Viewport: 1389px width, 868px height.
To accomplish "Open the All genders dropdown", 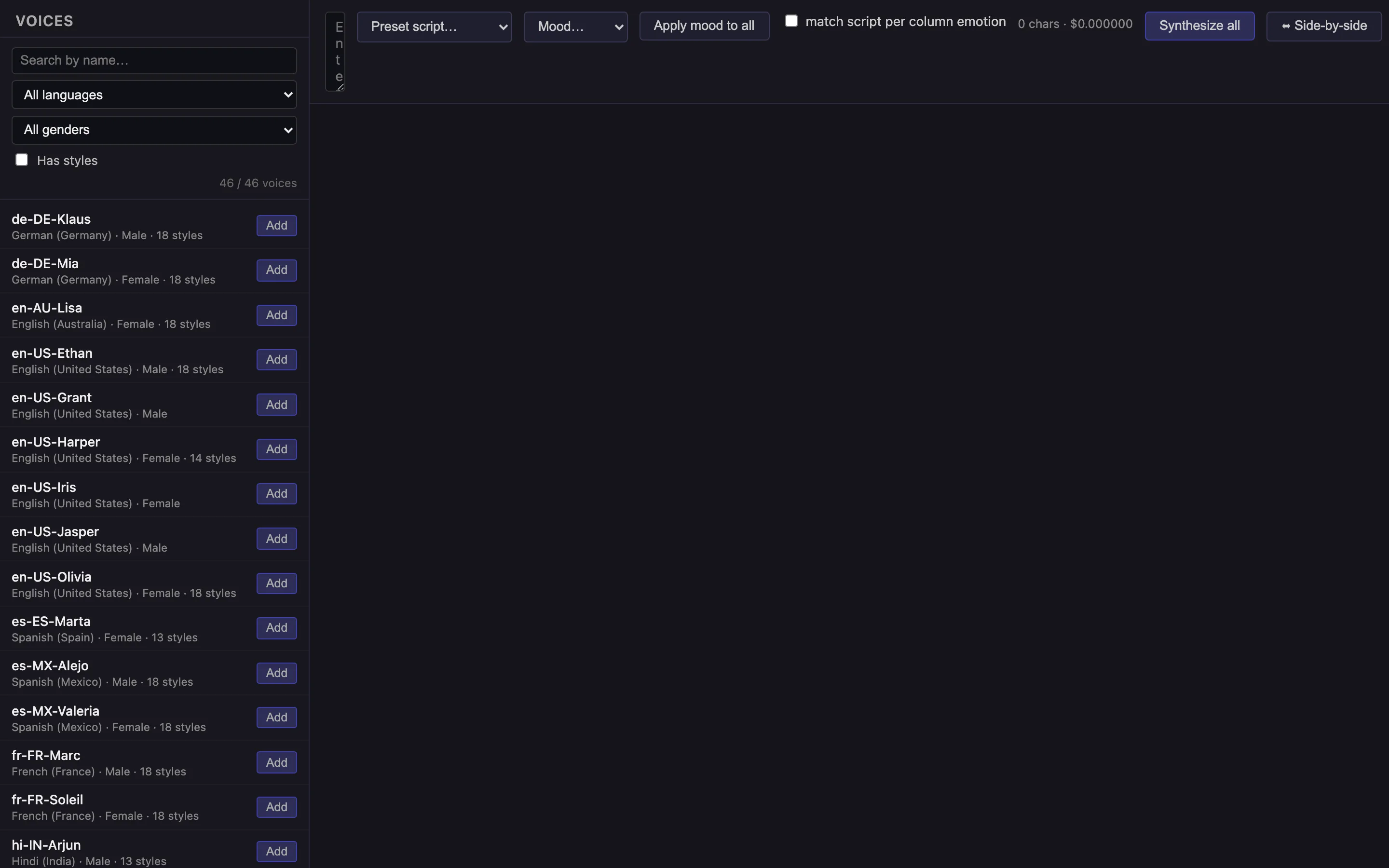I will click(154, 130).
